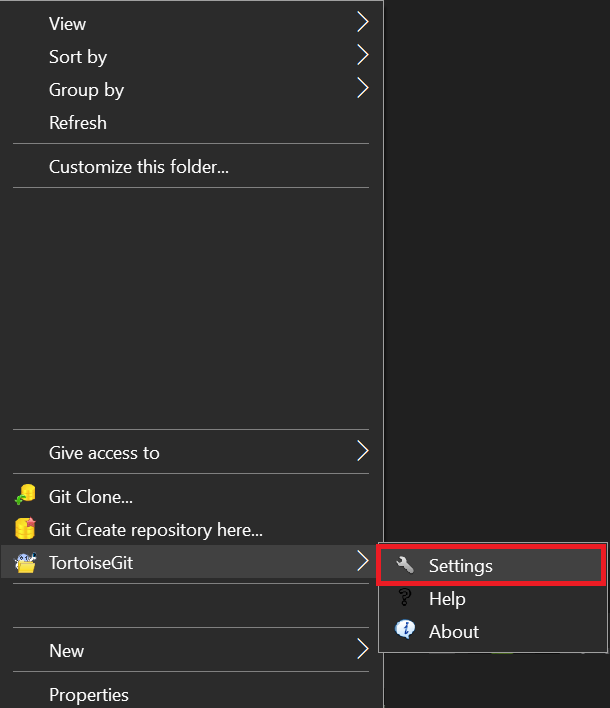
Task: Click the Settings wrench icon
Action: (x=405, y=565)
